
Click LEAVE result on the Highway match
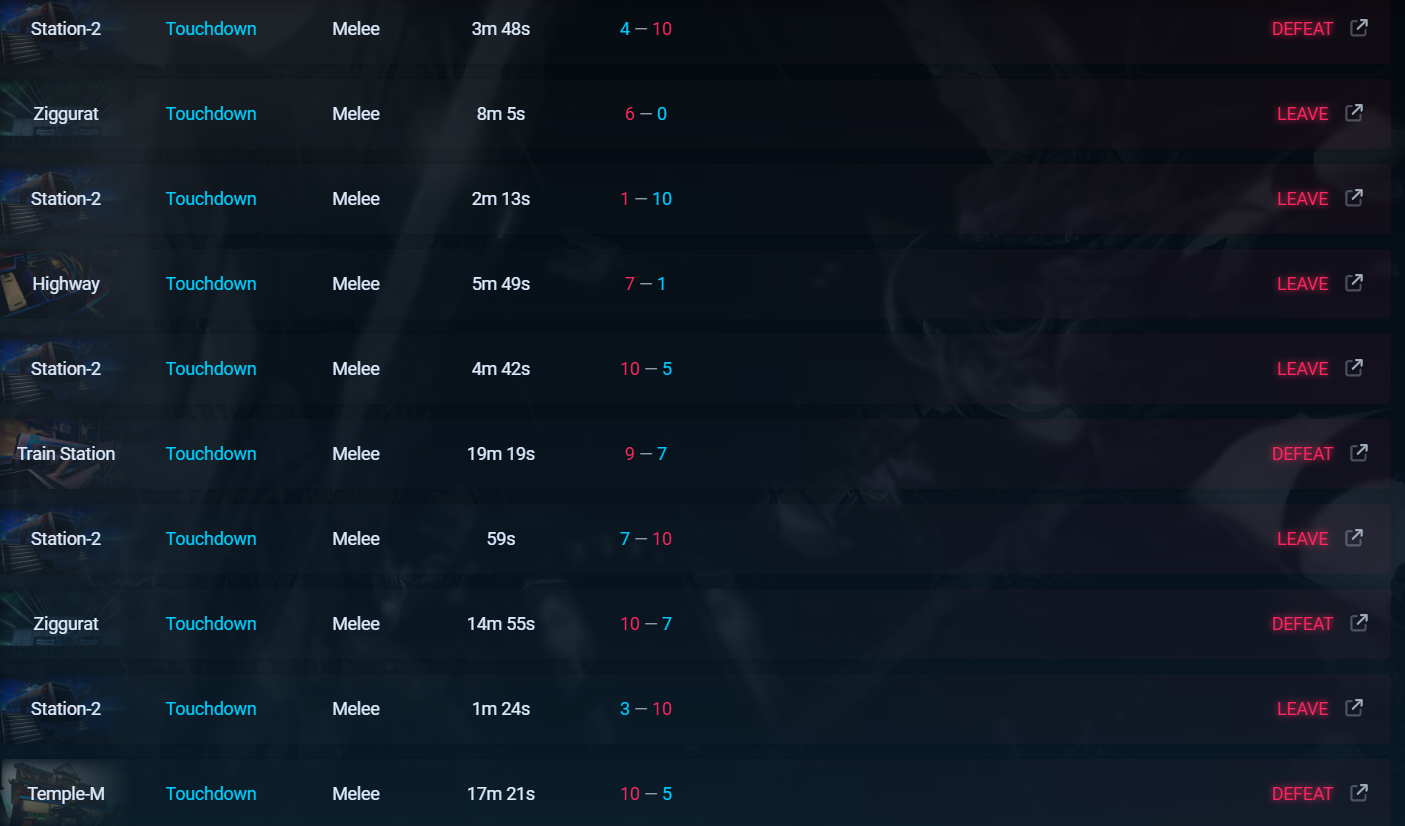pyautogui.click(x=1302, y=284)
